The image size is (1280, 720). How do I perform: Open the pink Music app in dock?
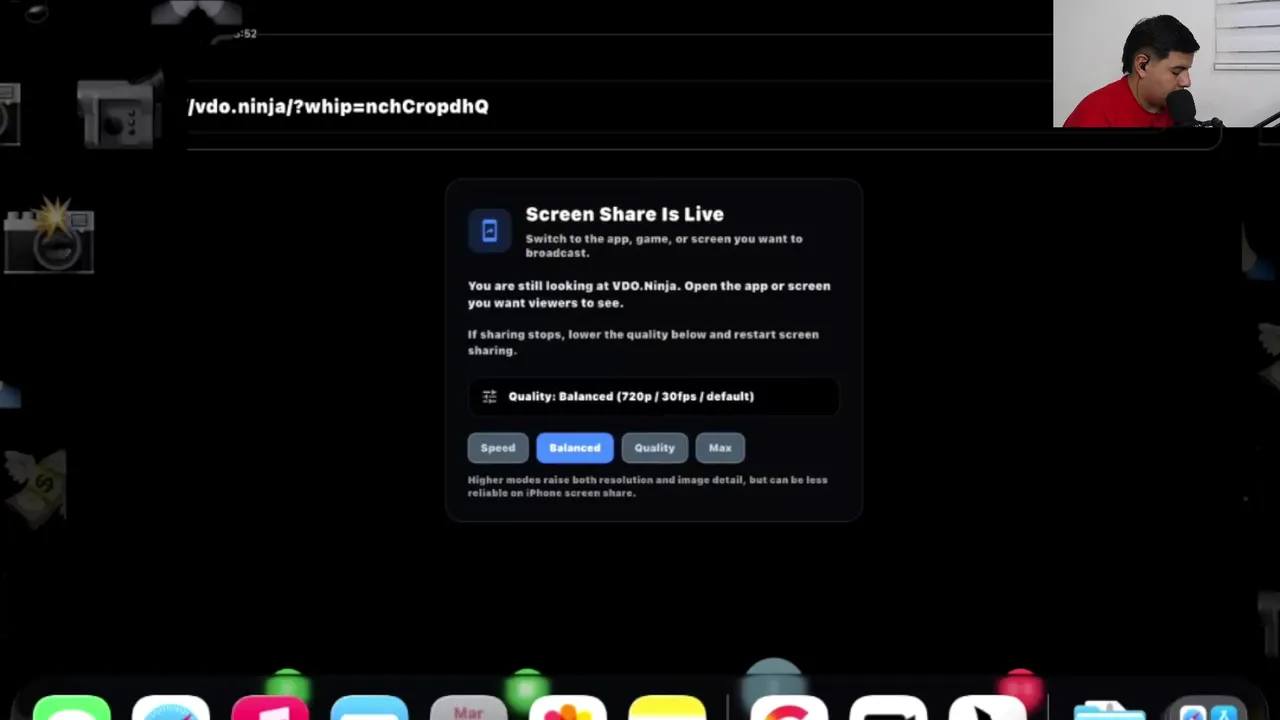(x=270, y=708)
